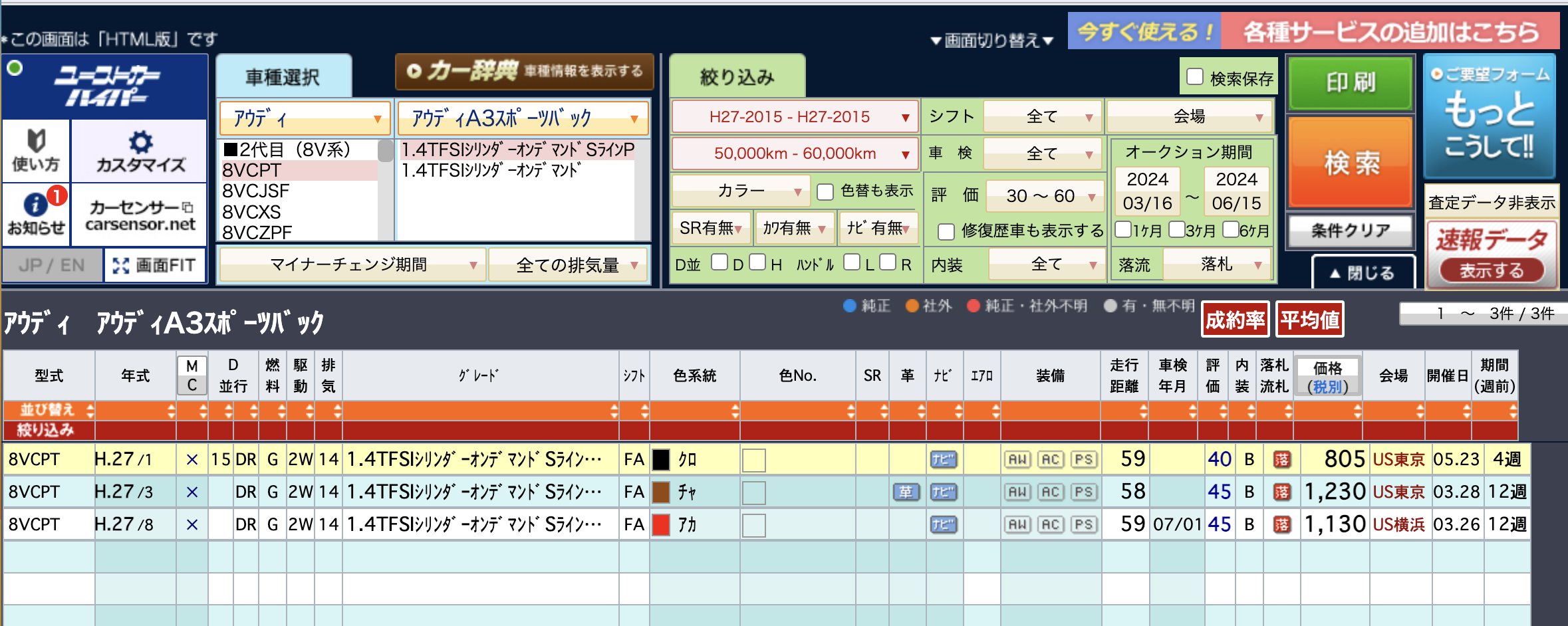The height and width of the screenshot is (626, 1568).
Task: Sort the グレード column with its arrows
Action: pyautogui.click(x=614, y=410)
